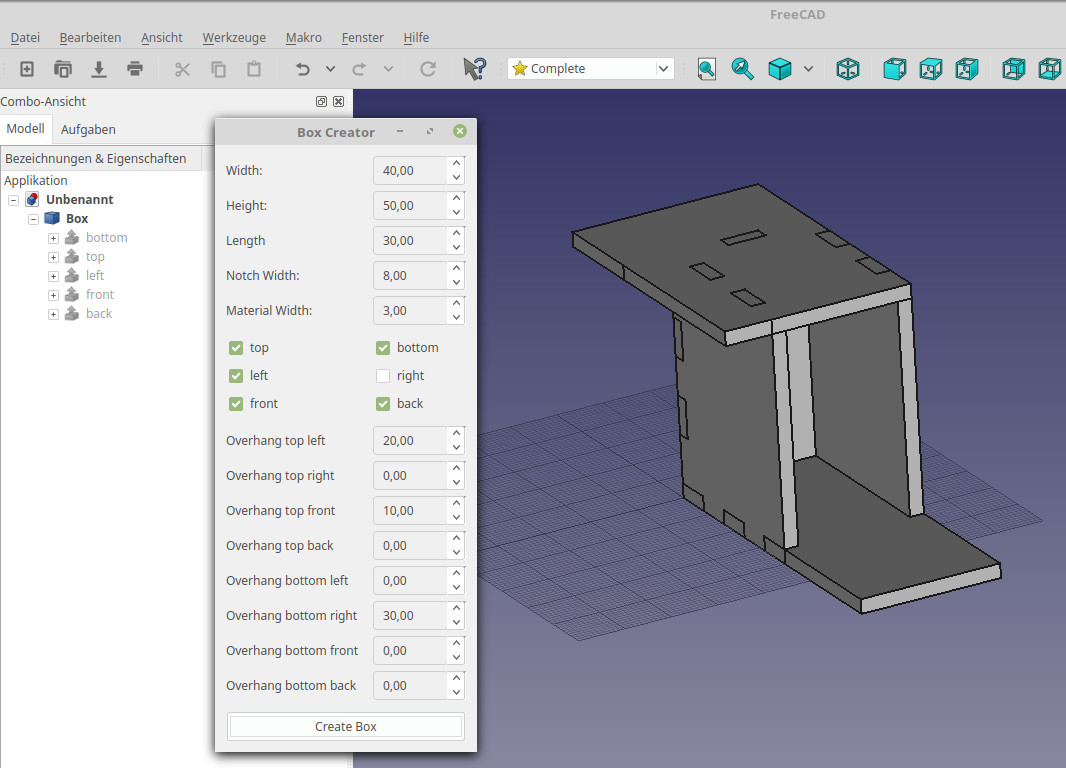
Task: Close the Box Creator dialog
Action: [460, 131]
